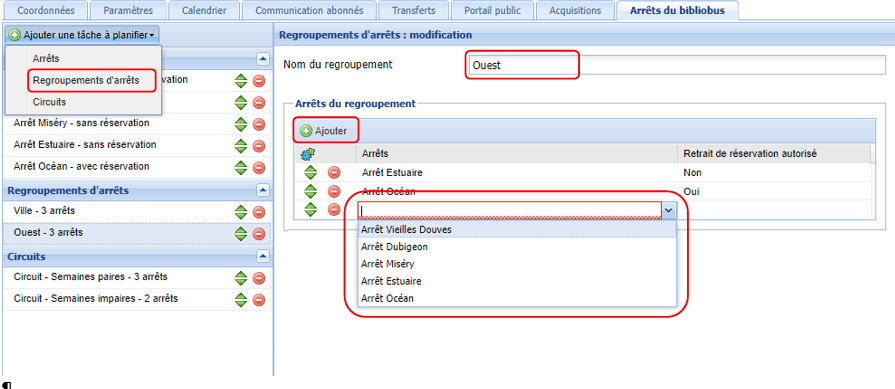Choose Arrêt Estuaire from dropdown list
895x389 pixels.
[x=517, y=281]
